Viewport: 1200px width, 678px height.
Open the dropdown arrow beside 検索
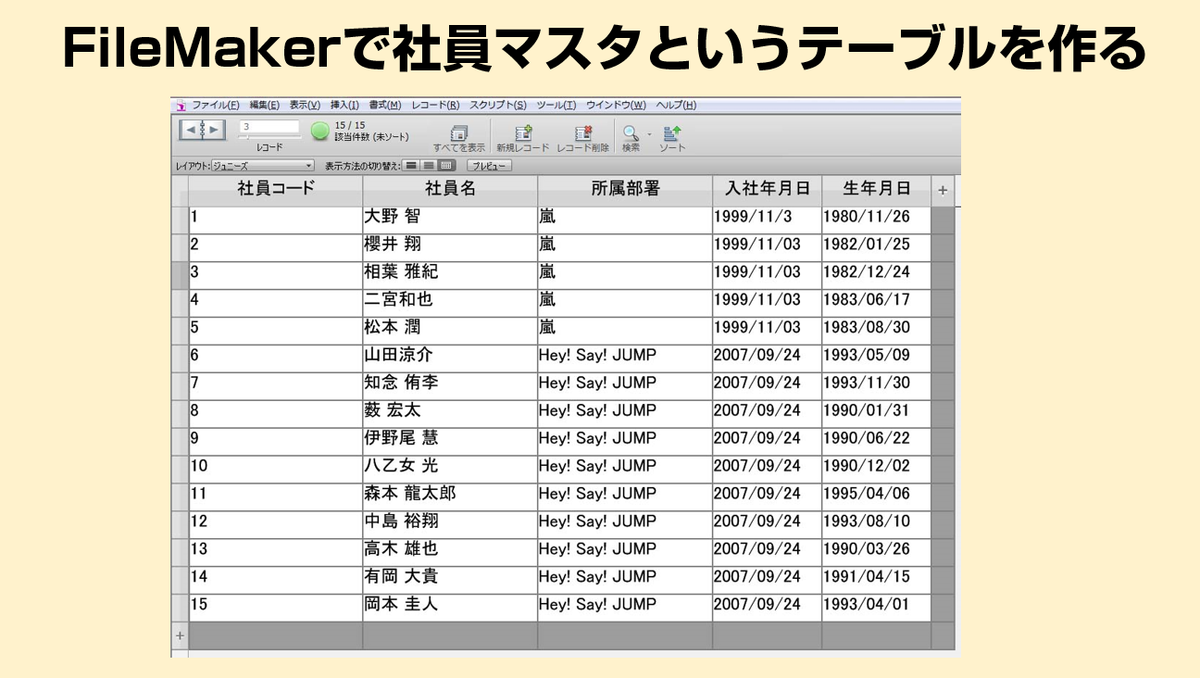coord(648,133)
